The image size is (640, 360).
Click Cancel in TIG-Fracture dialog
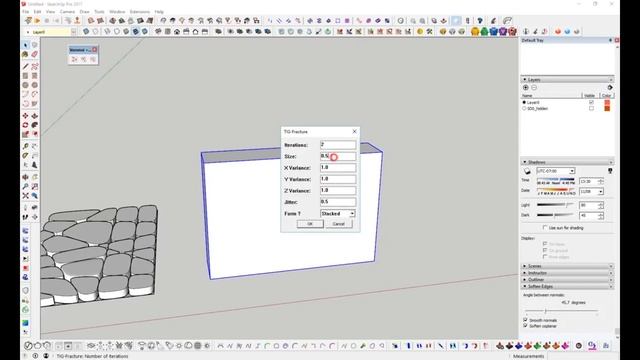point(338,224)
